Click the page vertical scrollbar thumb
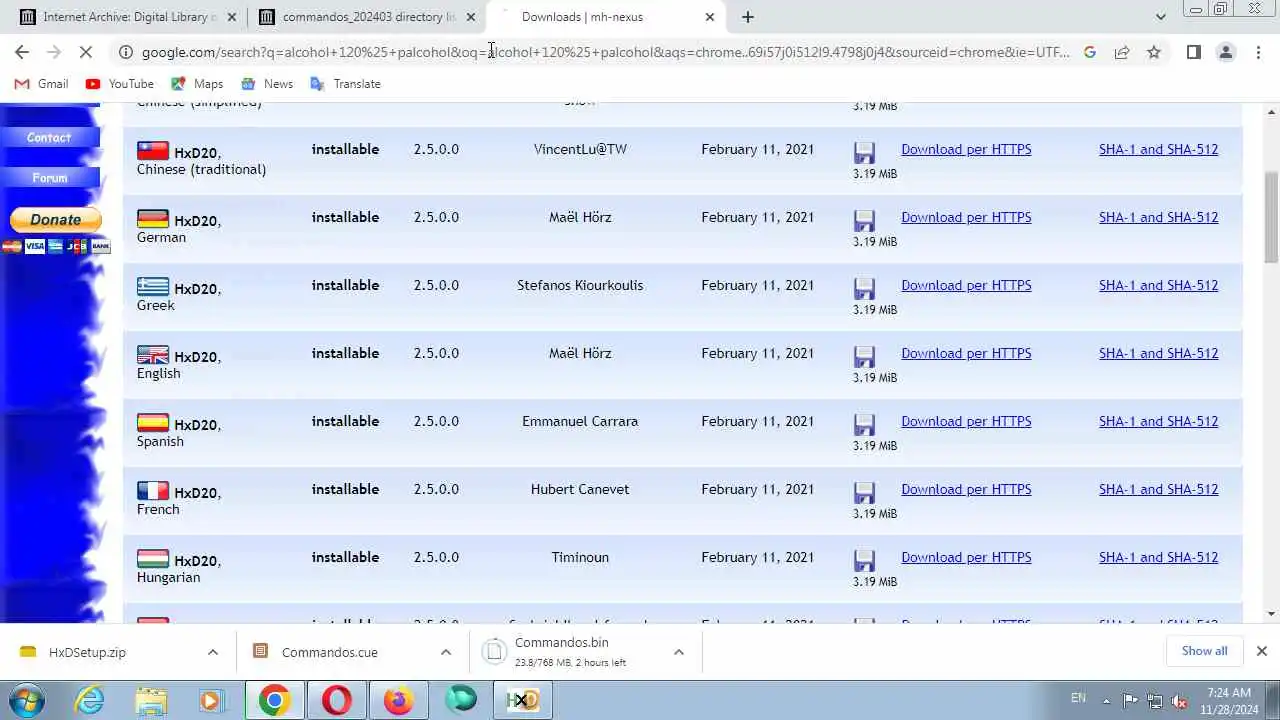The width and height of the screenshot is (1280, 720). pyautogui.click(x=1271, y=216)
